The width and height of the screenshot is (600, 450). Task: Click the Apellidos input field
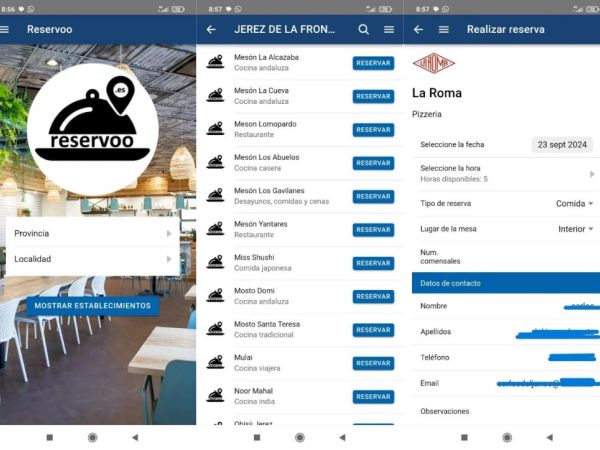pyautogui.click(x=506, y=332)
